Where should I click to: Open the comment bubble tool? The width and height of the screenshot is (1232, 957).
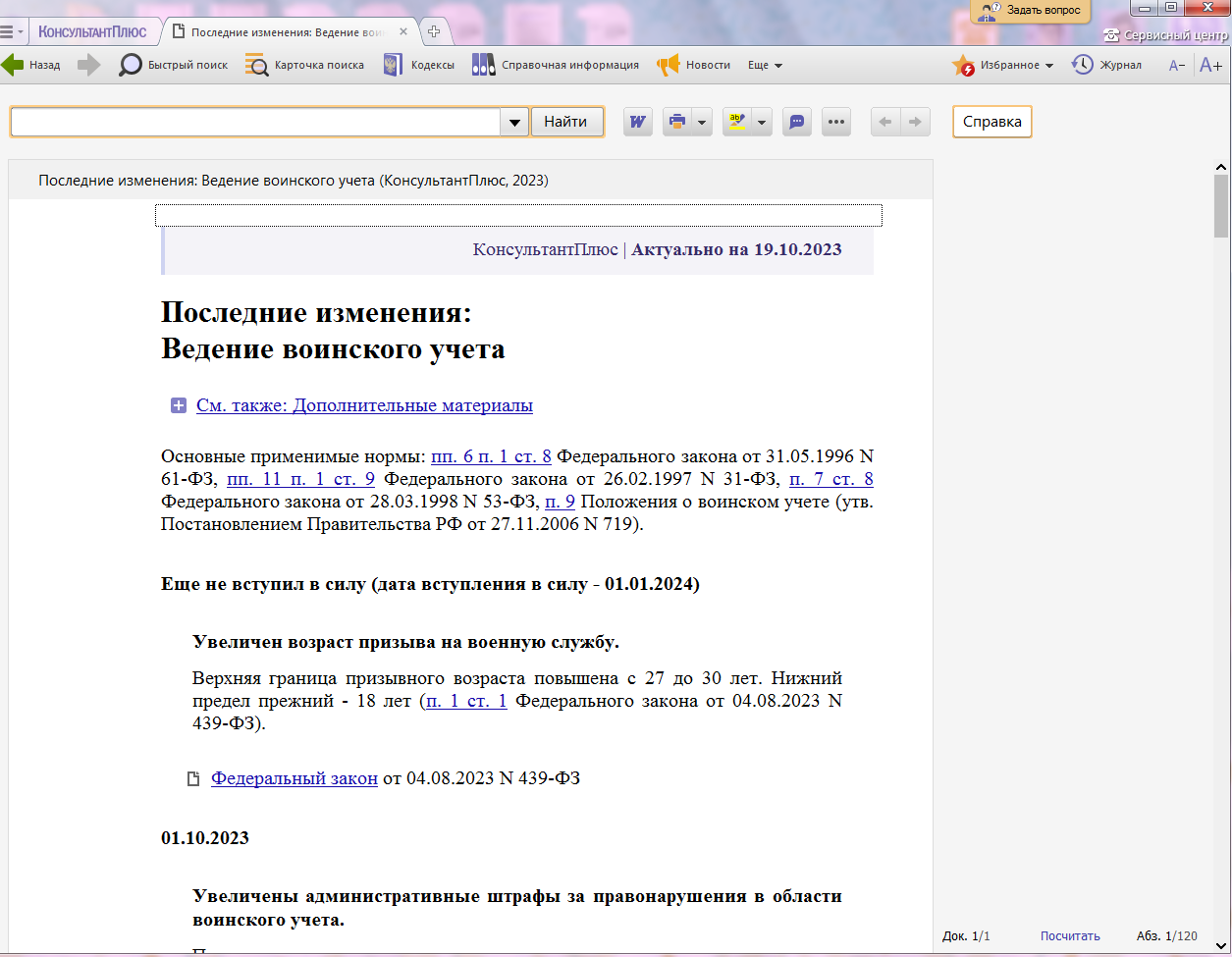click(797, 122)
